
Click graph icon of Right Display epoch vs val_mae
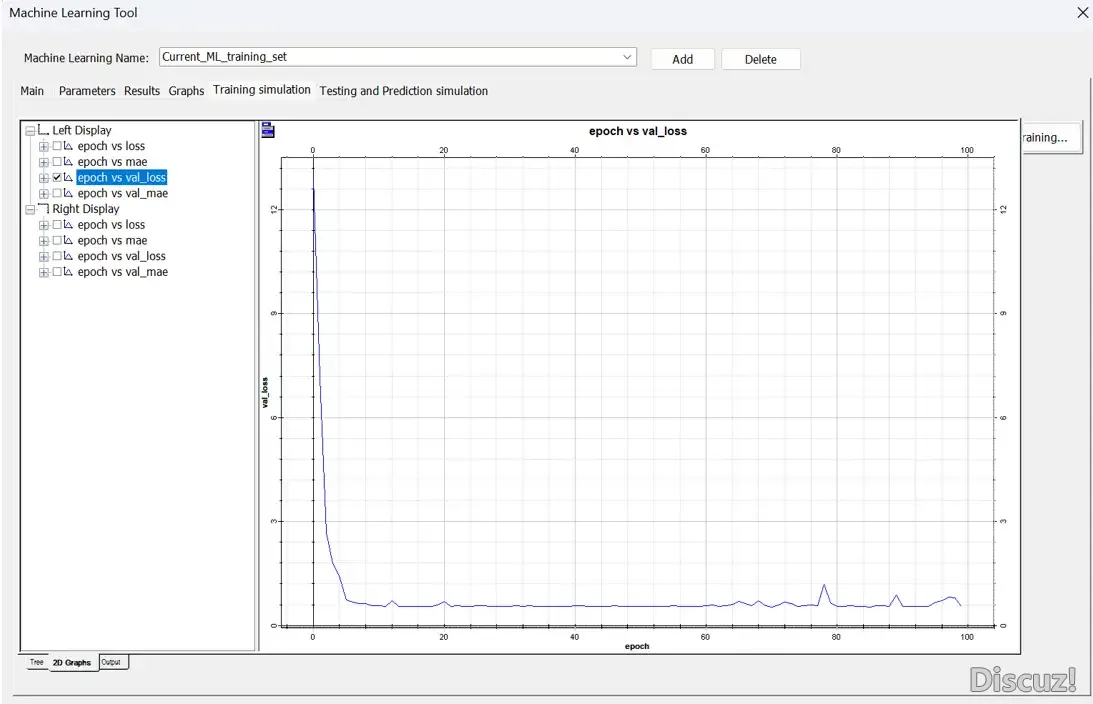[x=68, y=272]
